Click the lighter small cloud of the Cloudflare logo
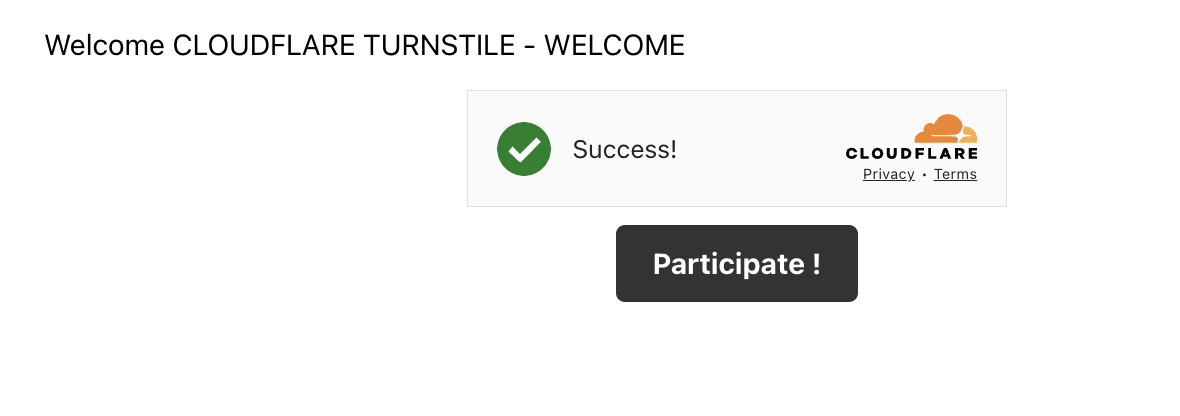1180x416 pixels. click(969, 135)
